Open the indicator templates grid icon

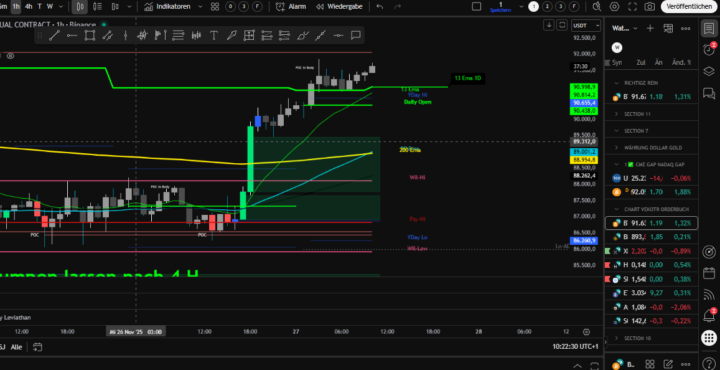214,6
